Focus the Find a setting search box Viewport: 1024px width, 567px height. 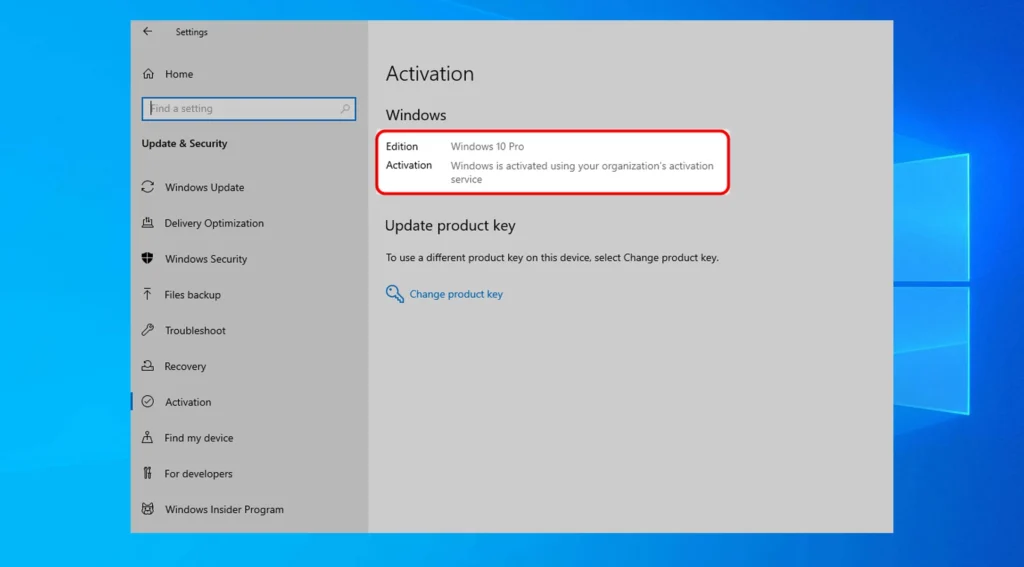coord(249,108)
